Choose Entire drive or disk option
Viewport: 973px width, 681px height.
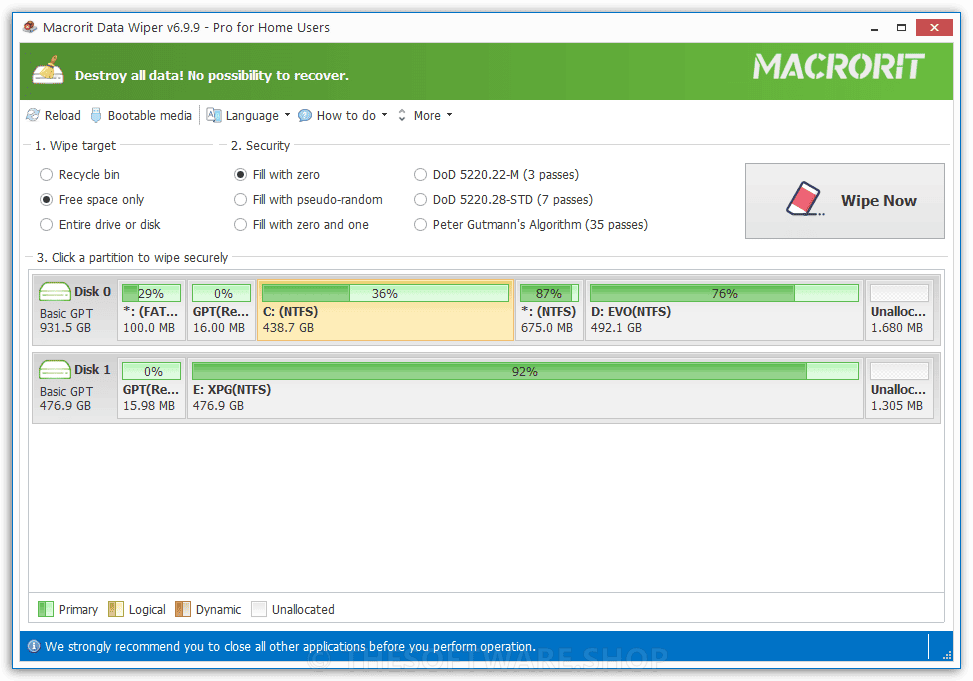click(x=100, y=224)
